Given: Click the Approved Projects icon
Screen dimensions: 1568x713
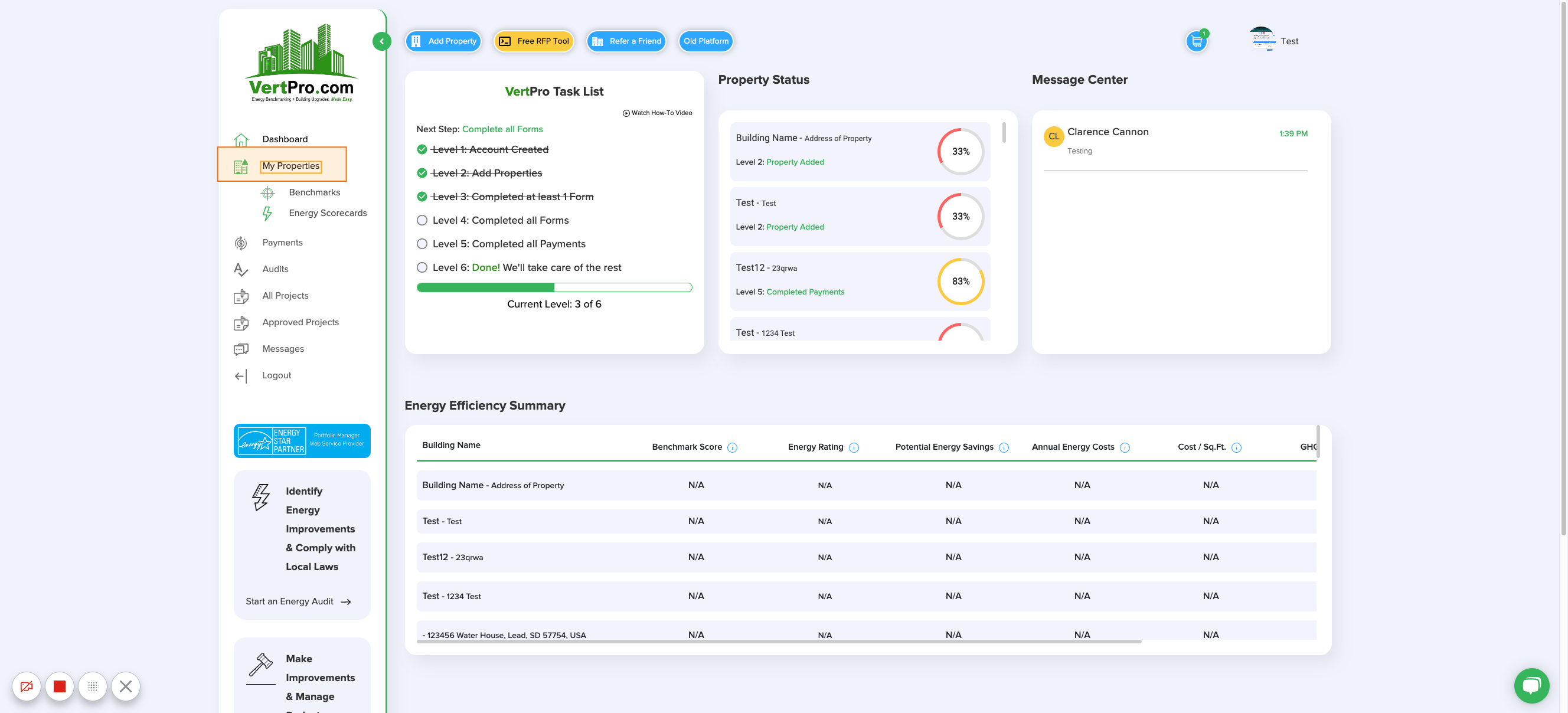Looking at the screenshot, I should click(x=241, y=322).
